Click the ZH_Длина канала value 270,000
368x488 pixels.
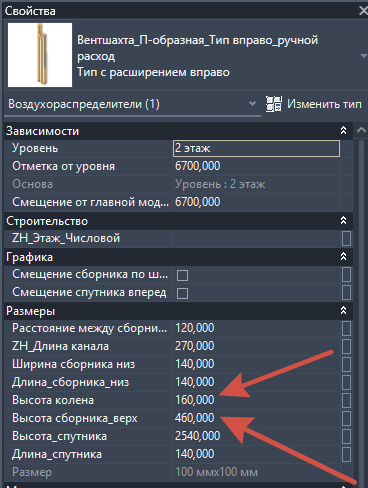pos(195,346)
